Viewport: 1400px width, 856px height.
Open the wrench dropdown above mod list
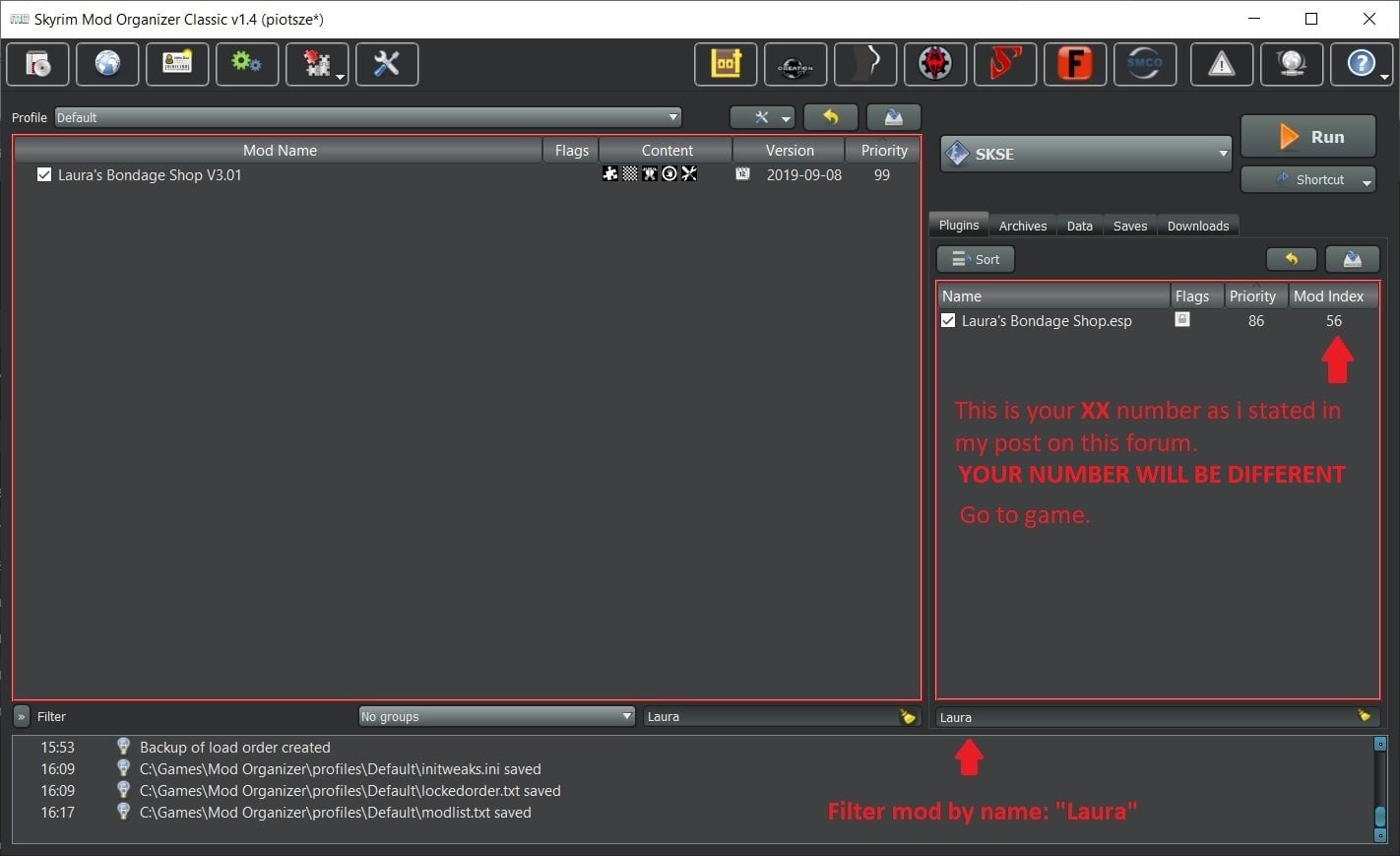762,117
